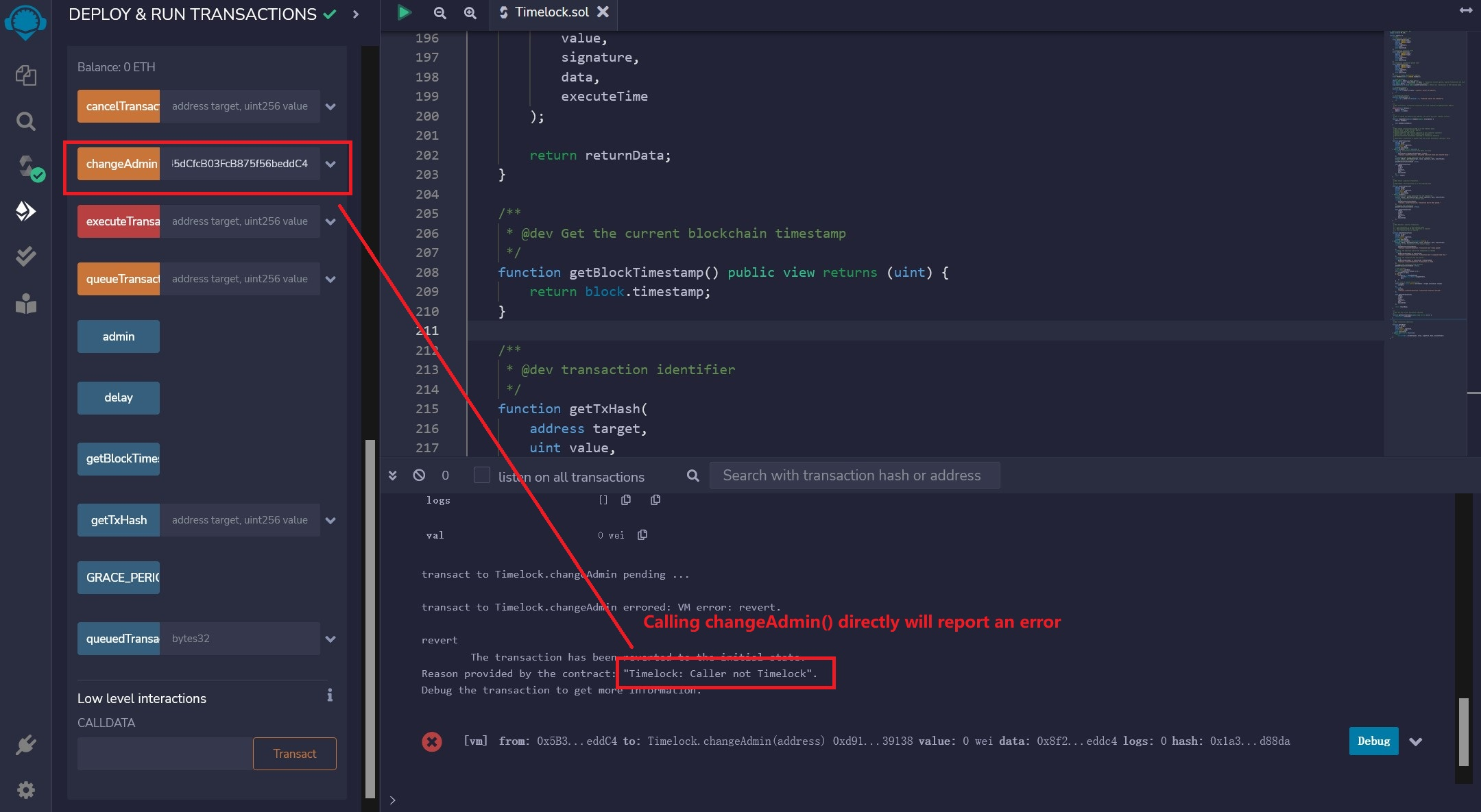Open the Solidity Unit Testing panel
1481x812 pixels.
coord(26,256)
